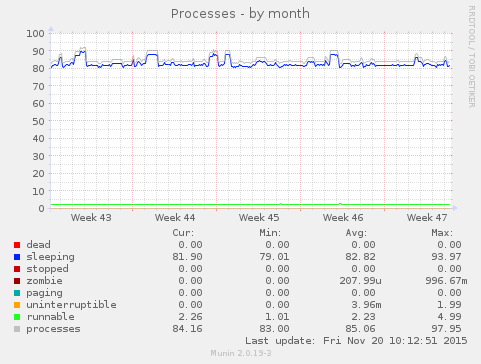Click processes minimum value 83.00
Viewport: 481px width, 364px height.
click(274, 329)
